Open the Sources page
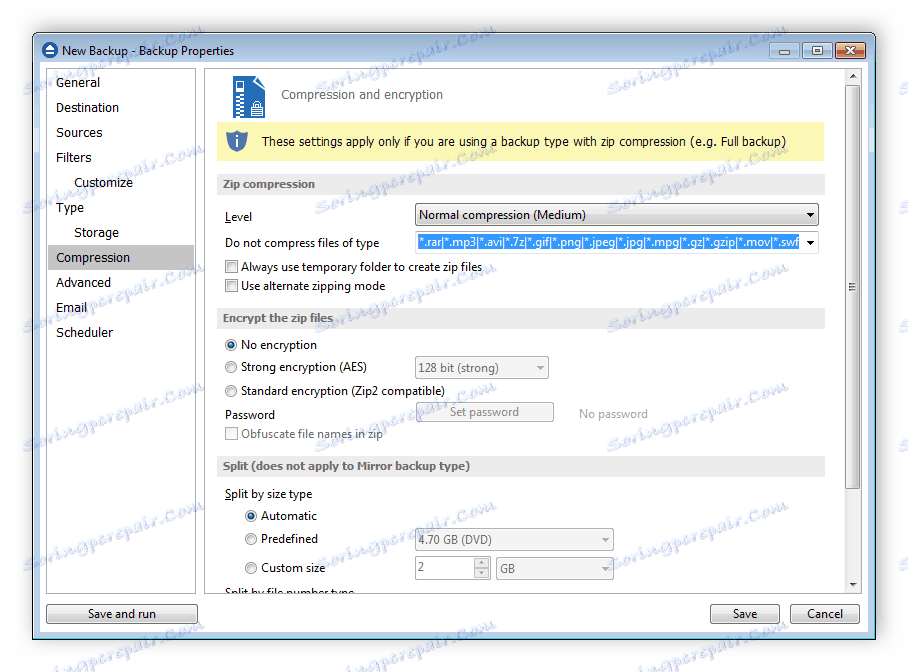908x672 pixels. click(x=79, y=133)
